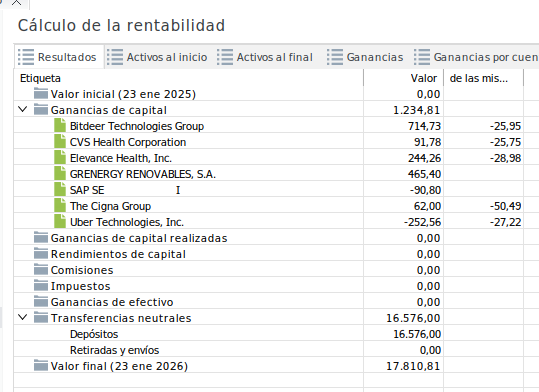539x392 pixels.
Task: Open the Ganancias tab
Action: (x=365, y=57)
